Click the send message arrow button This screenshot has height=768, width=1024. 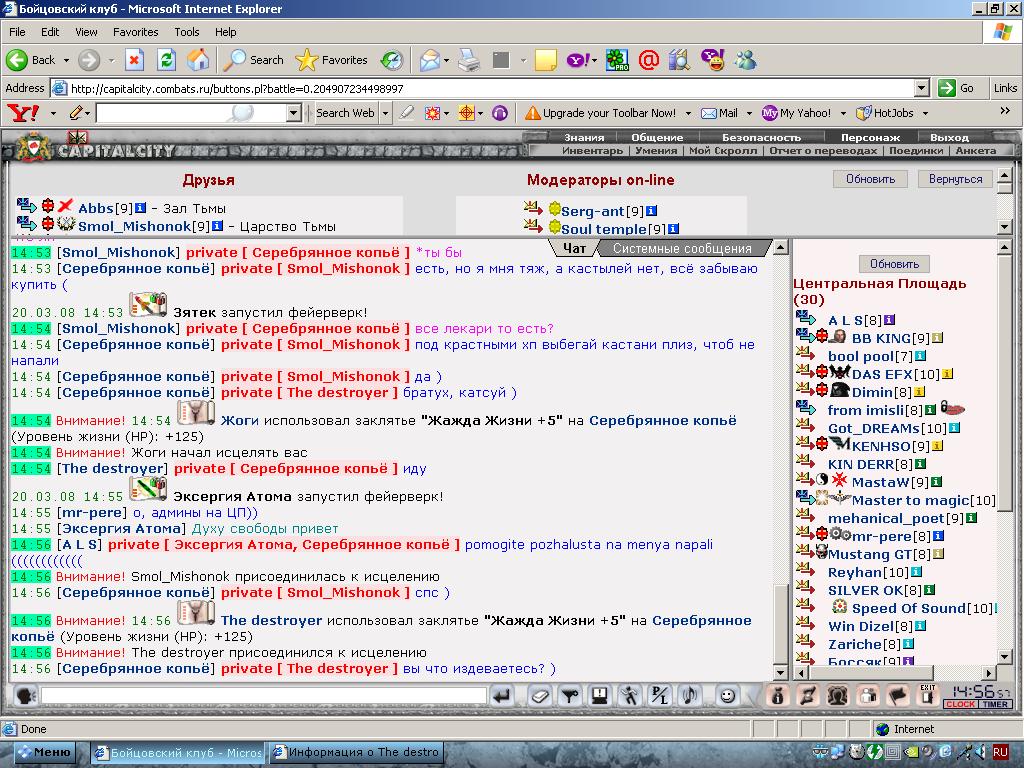(x=502, y=696)
